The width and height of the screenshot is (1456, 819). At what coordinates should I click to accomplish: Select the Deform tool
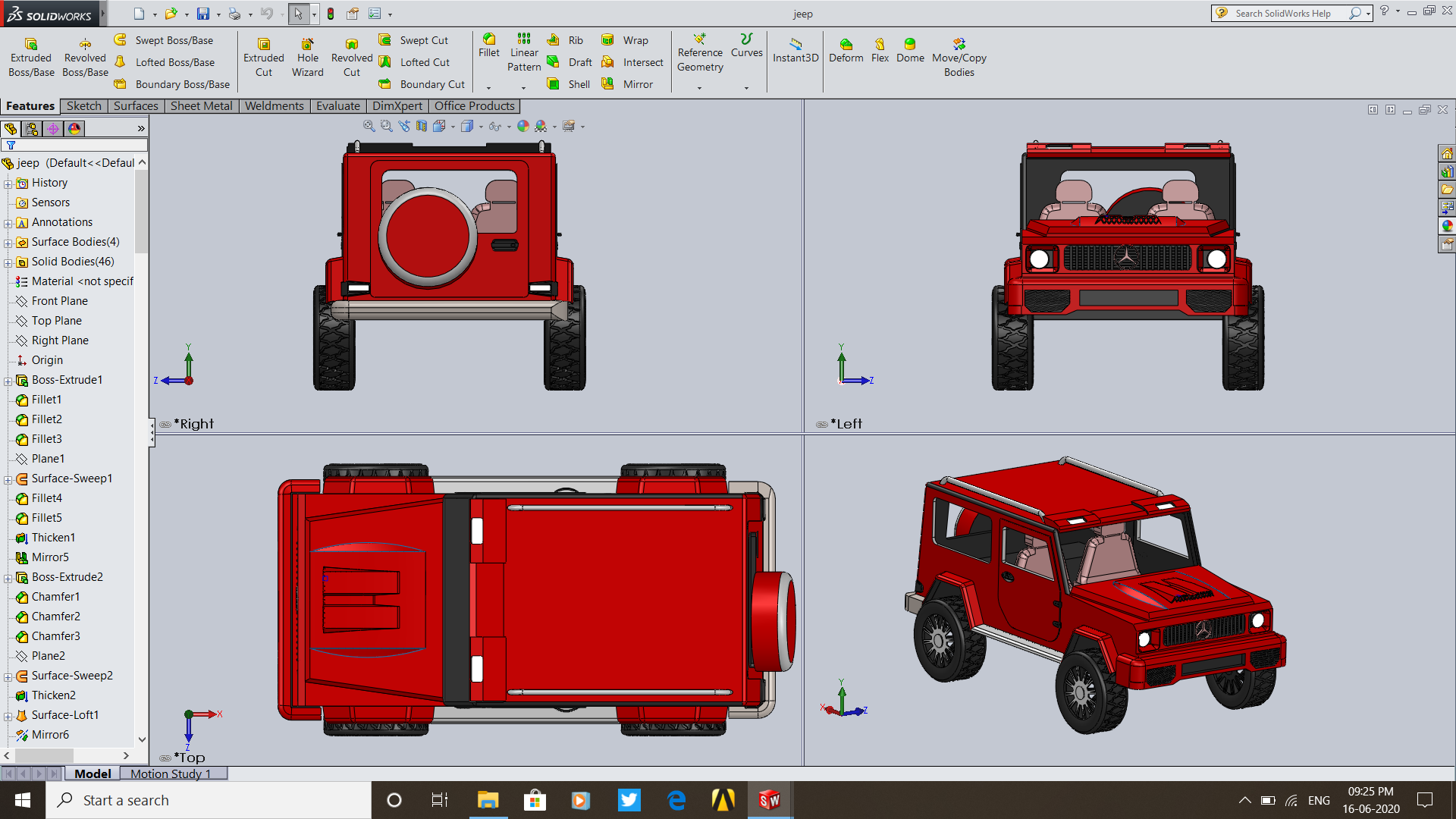tap(846, 51)
